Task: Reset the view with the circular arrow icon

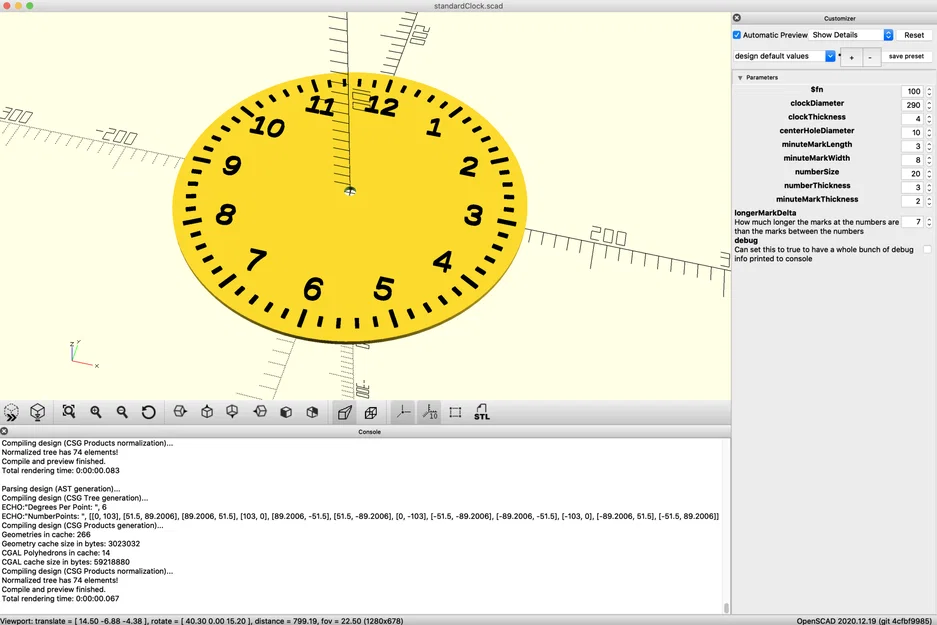Action: pos(148,412)
